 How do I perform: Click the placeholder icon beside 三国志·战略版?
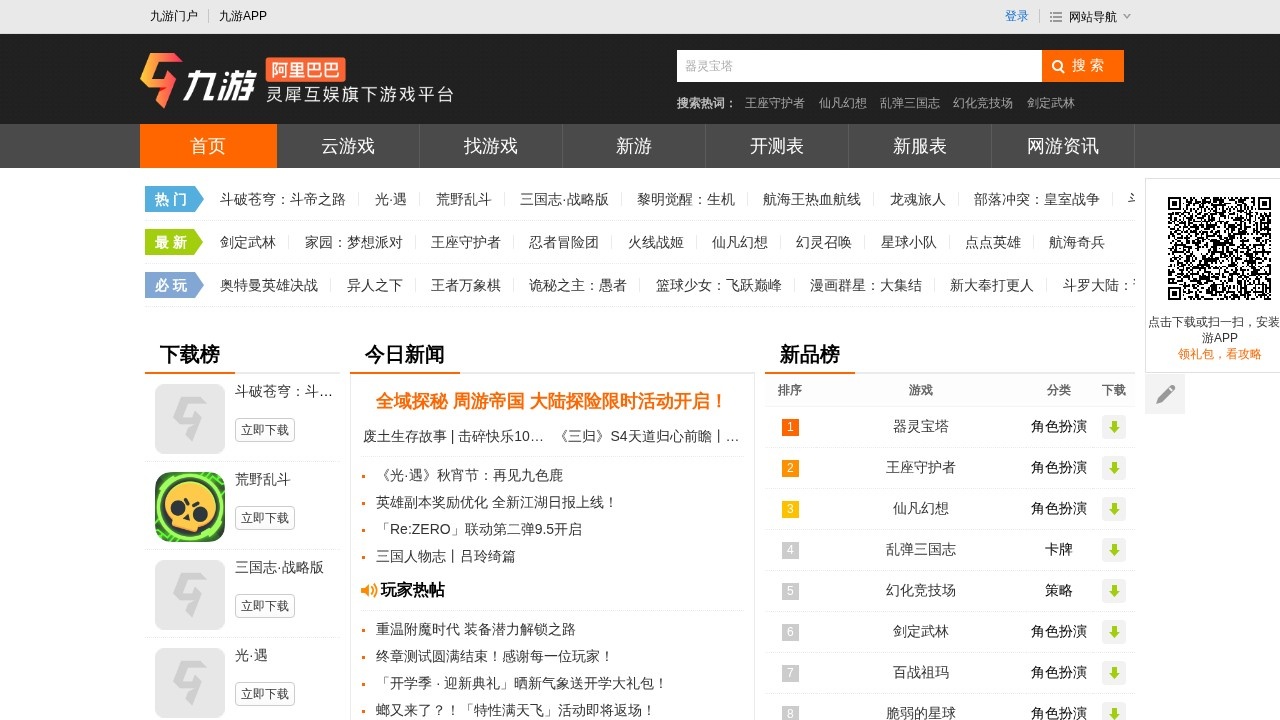pos(190,595)
